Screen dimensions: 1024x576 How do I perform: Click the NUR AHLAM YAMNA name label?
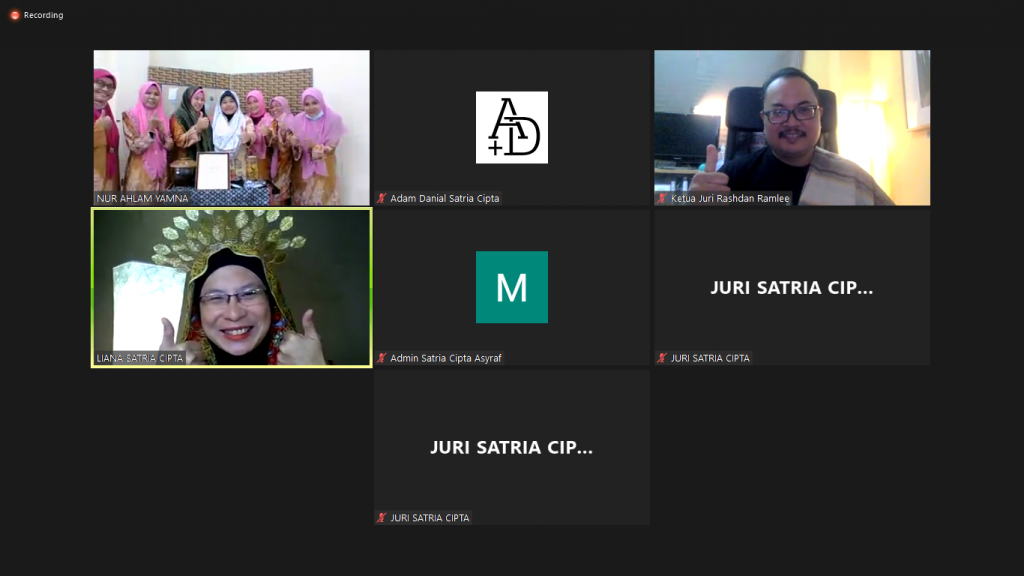[142, 198]
